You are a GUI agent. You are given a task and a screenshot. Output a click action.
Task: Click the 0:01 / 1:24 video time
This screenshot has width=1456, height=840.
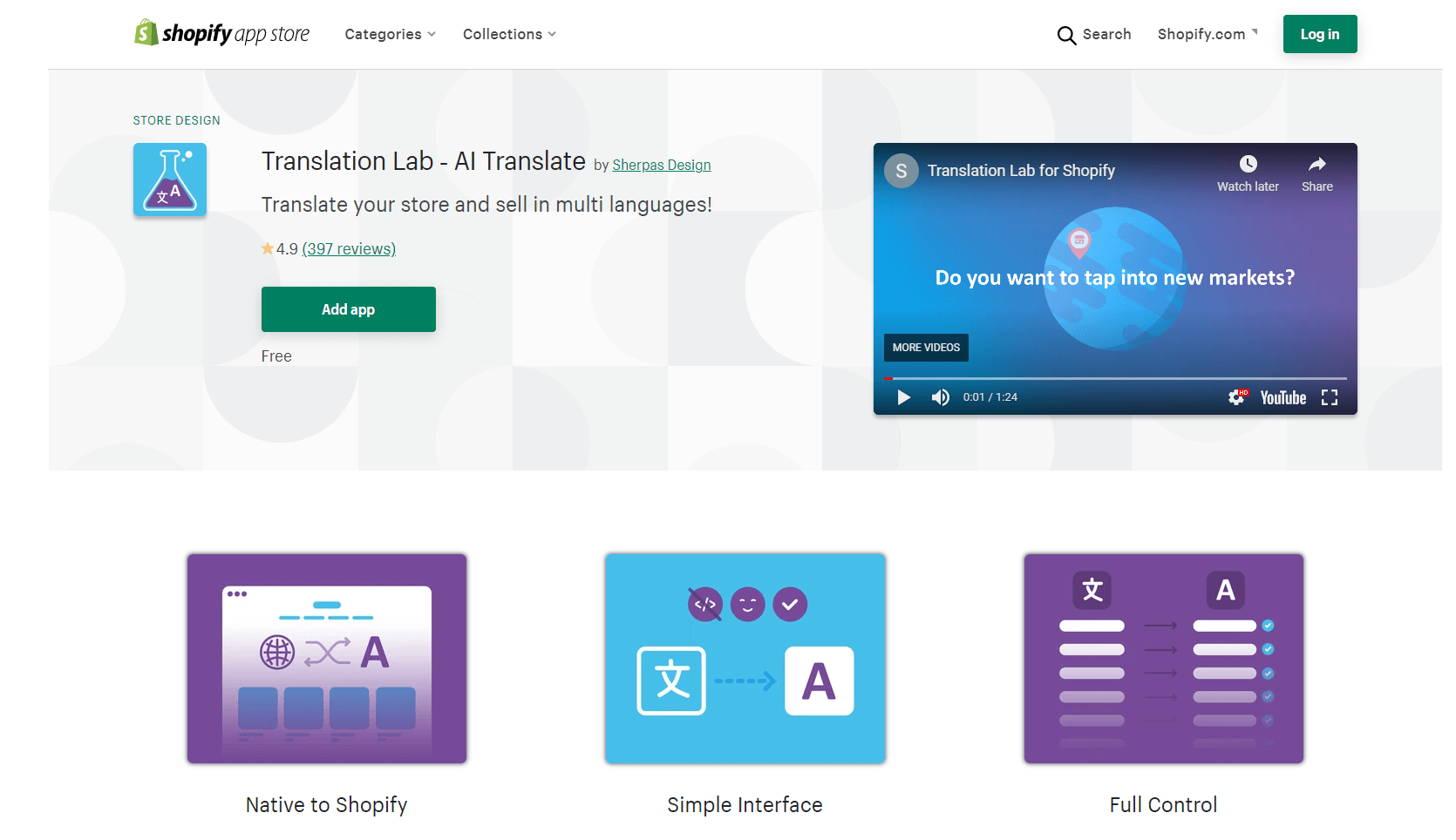point(990,397)
